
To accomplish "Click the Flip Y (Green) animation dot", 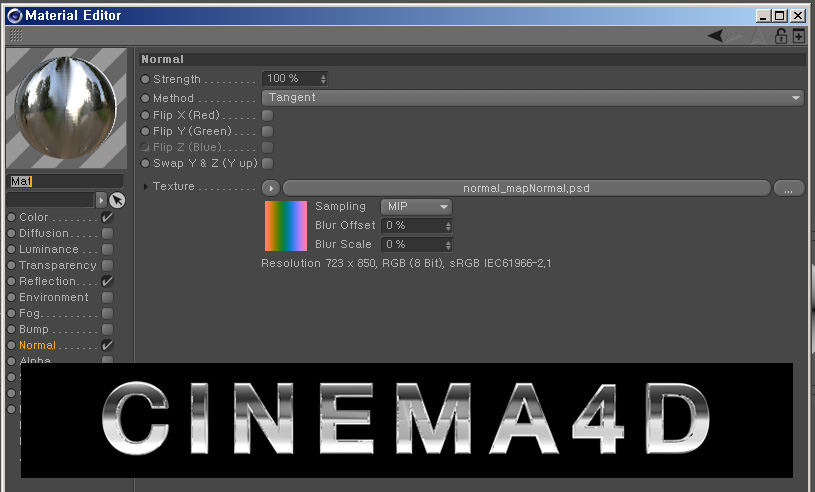I will click(145, 131).
